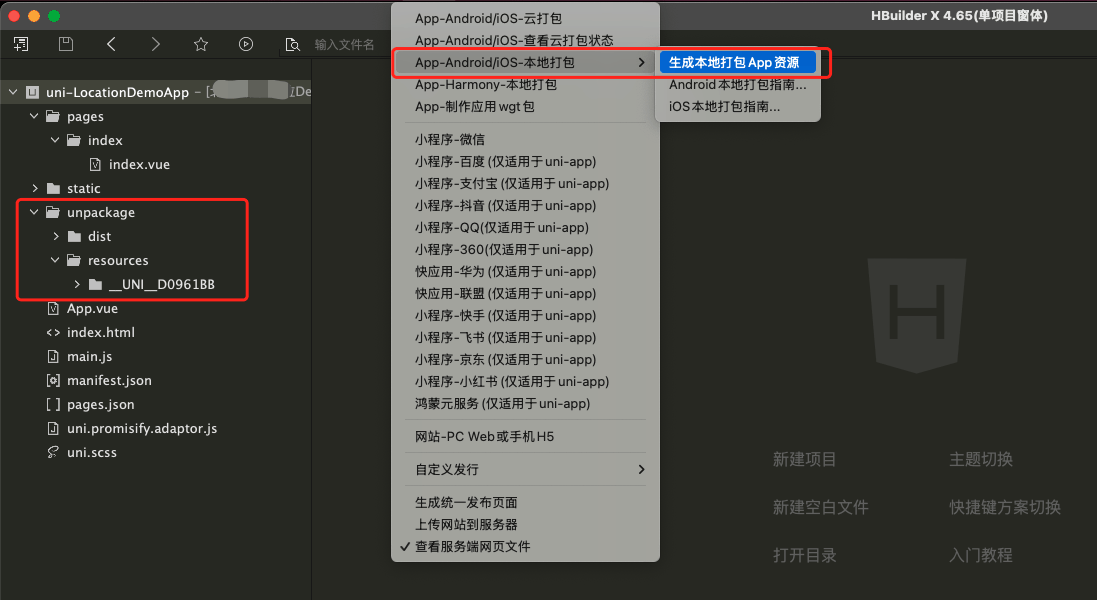The image size is (1097, 600).
Task: Open App-Android/iOS-本地打包 submenu
Action: [x=525, y=62]
